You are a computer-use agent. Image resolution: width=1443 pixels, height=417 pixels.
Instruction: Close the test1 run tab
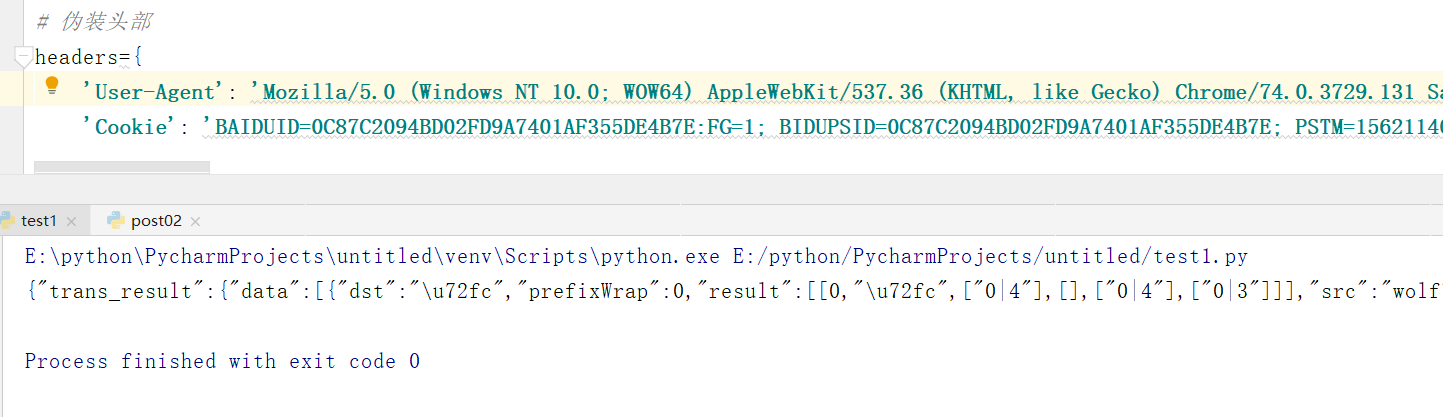click(x=71, y=222)
